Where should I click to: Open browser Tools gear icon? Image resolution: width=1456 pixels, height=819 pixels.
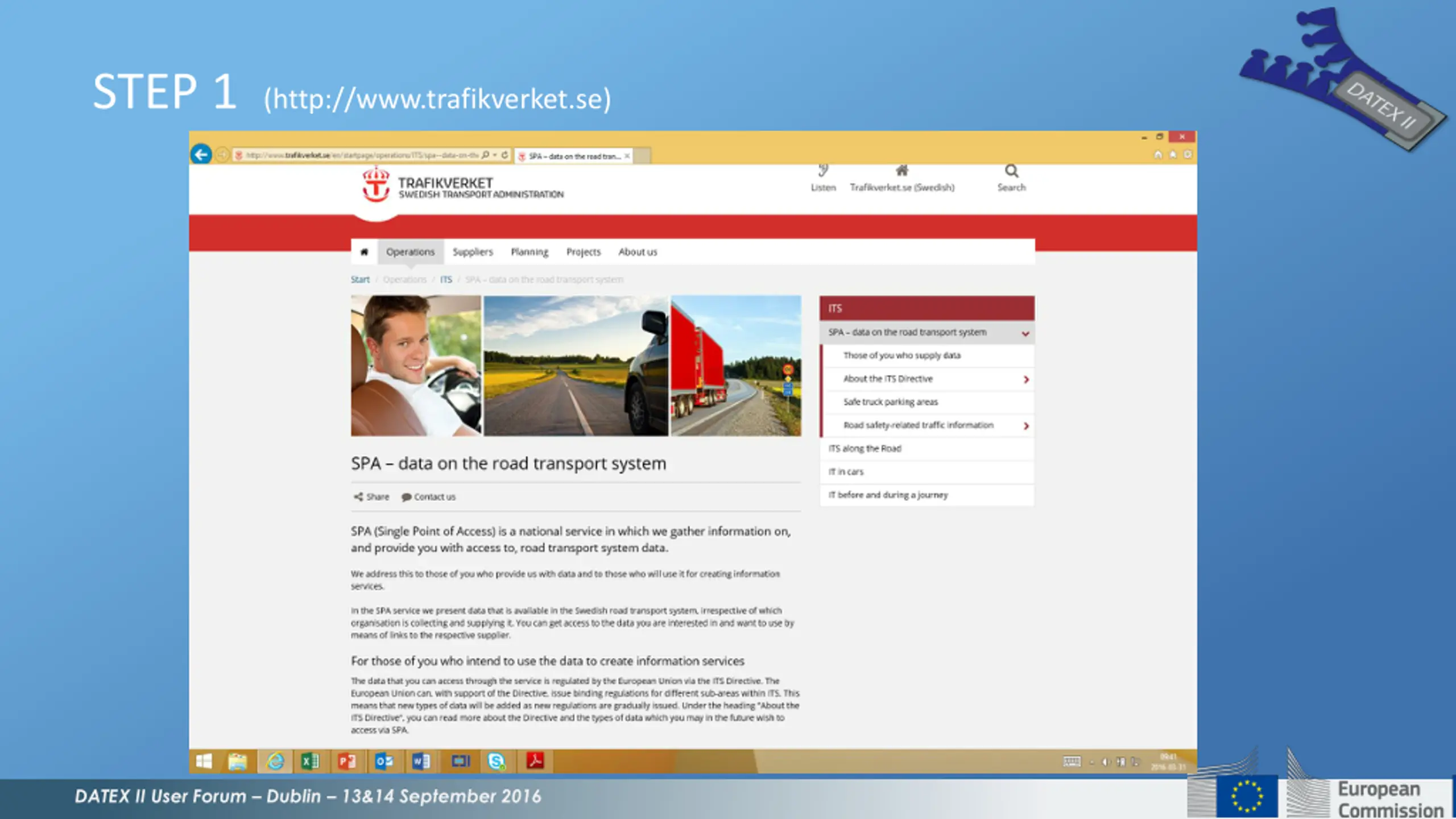1188,155
